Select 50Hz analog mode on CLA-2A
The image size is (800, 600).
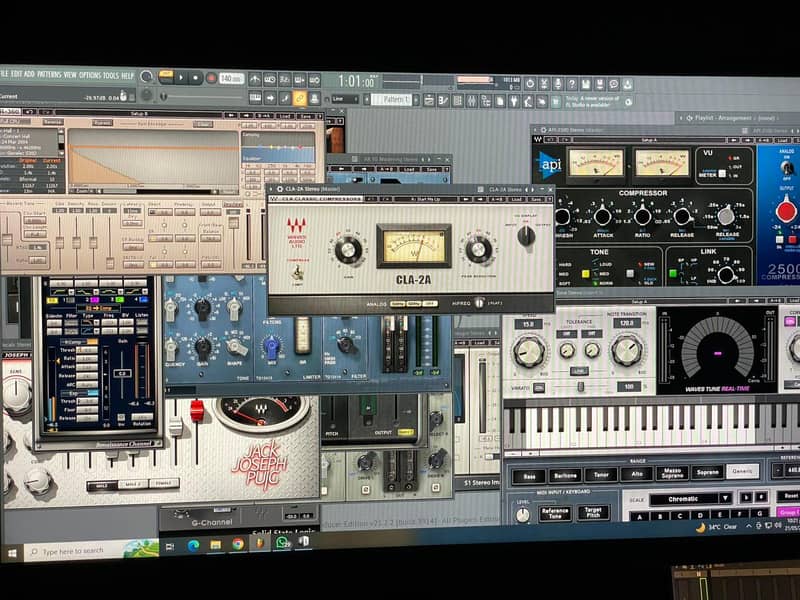[399, 303]
